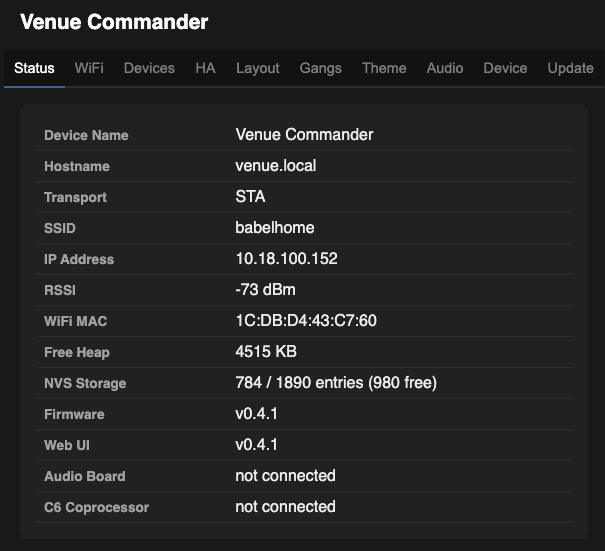Click the Venue Commander page title
The image size is (605, 551).
[x=114, y=22]
